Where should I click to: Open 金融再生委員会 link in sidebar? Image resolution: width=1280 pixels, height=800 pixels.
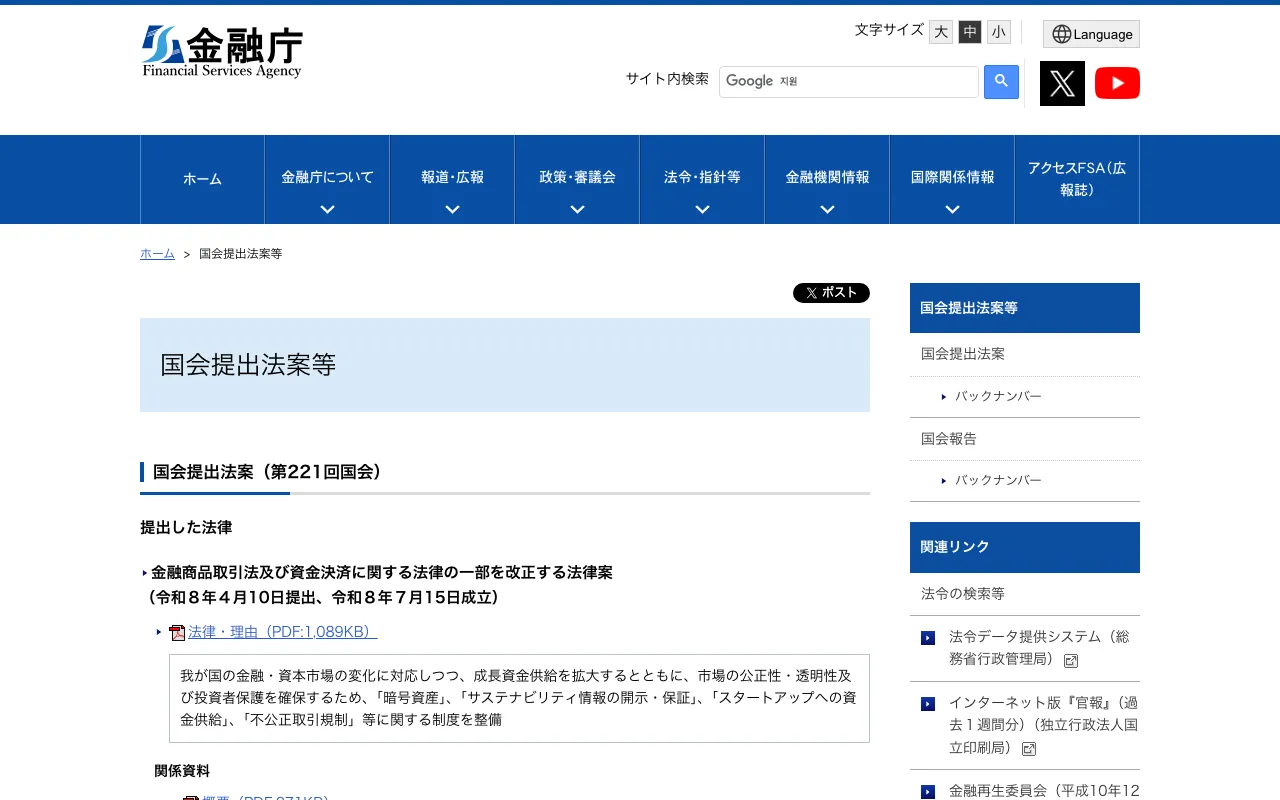[1044, 791]
